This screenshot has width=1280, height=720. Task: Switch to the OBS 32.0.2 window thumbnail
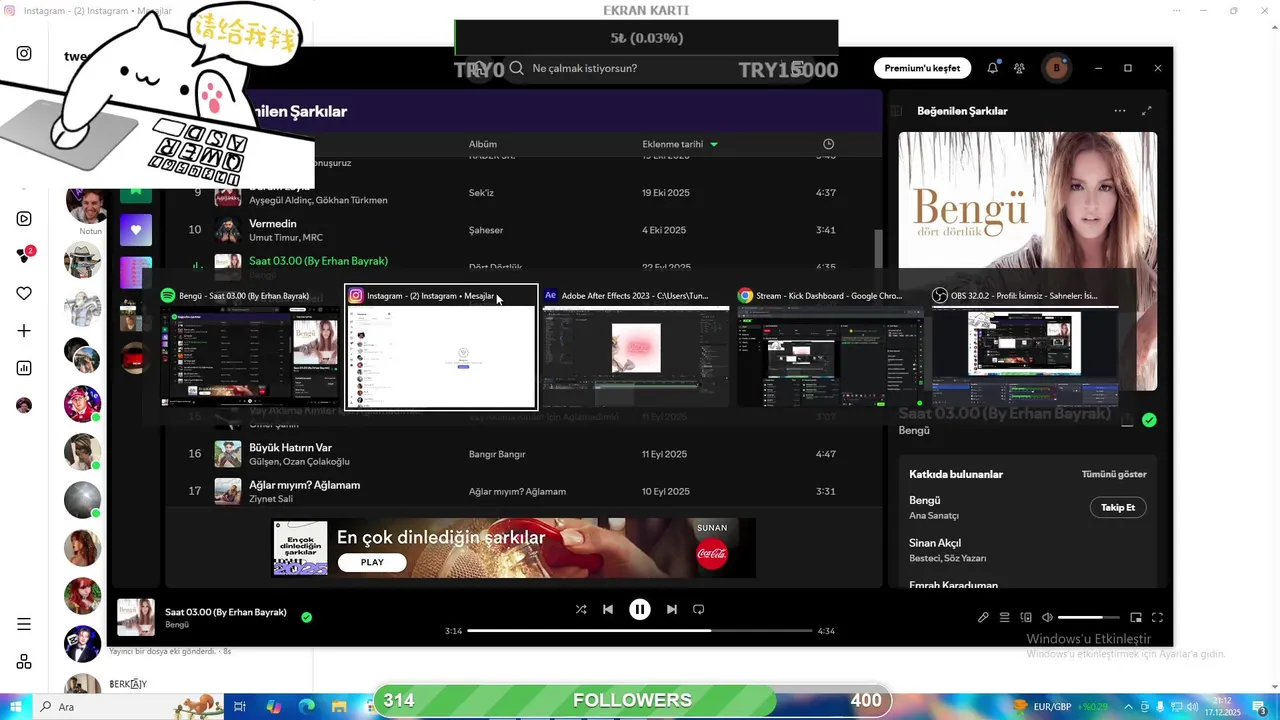(x=1025, y=347)
